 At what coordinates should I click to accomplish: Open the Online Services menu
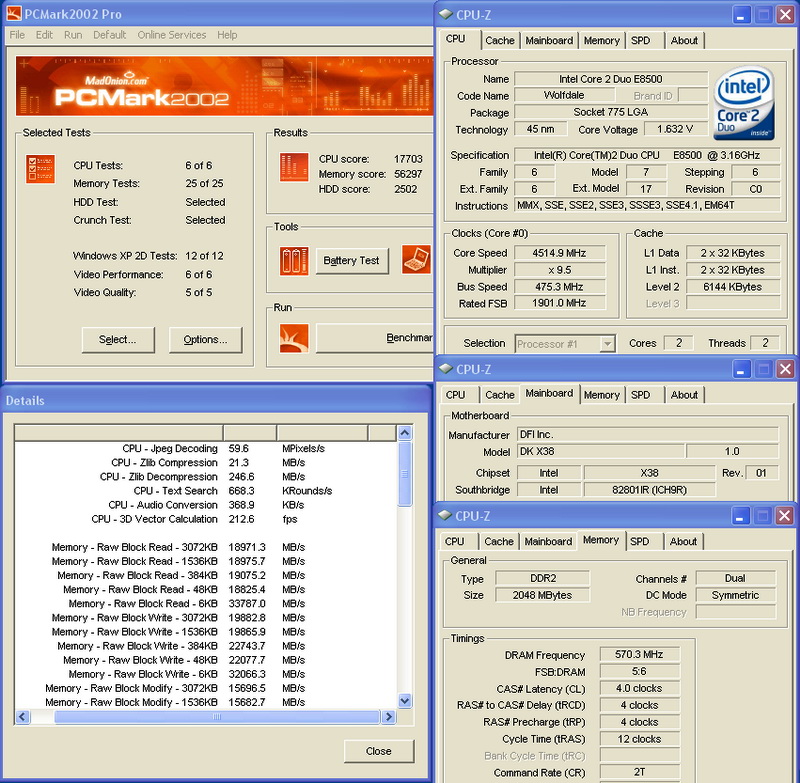coord(171,35)
